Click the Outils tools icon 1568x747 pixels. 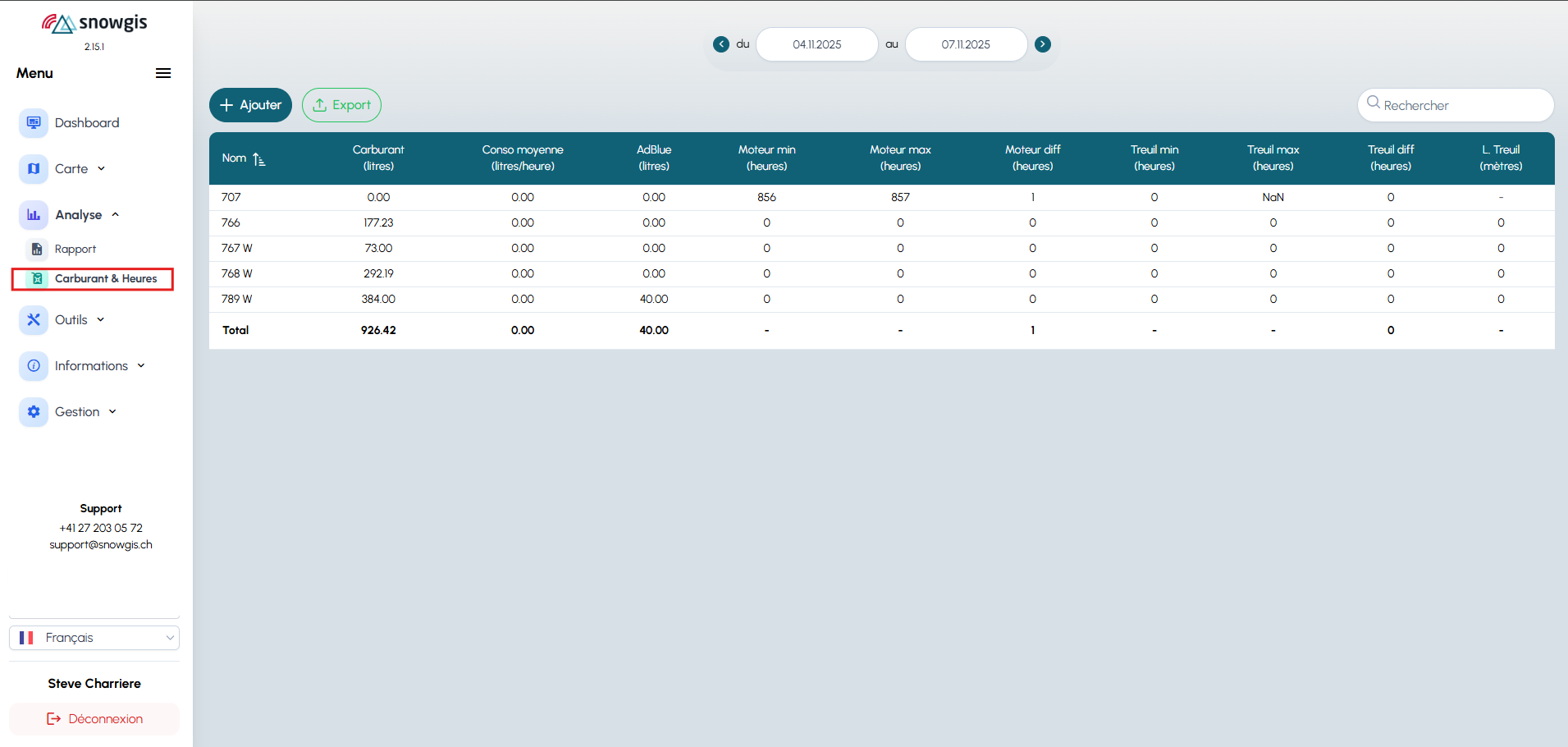click(34, 320)
